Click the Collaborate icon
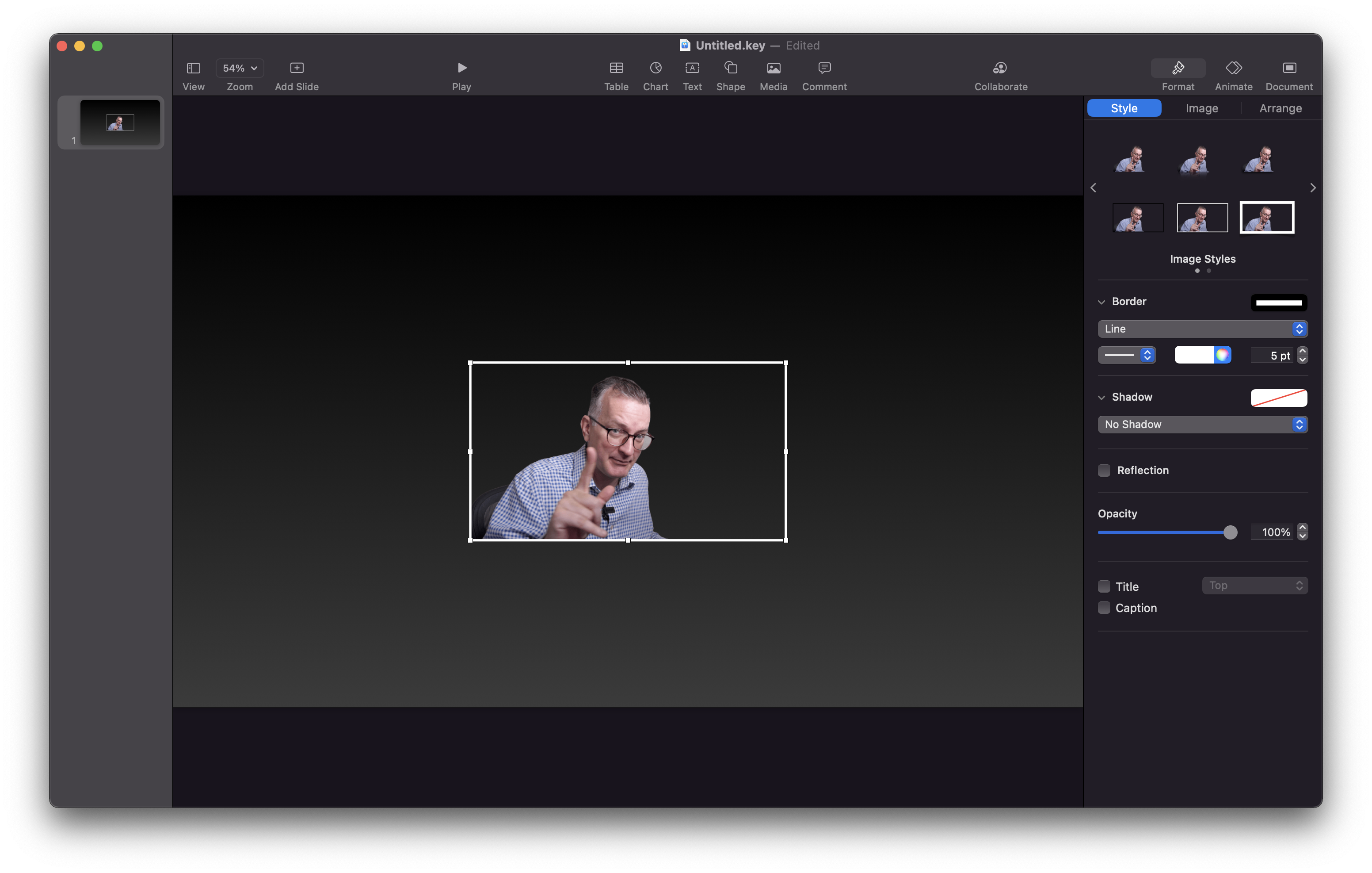 pyautogui.click(x=1000, y=68)
